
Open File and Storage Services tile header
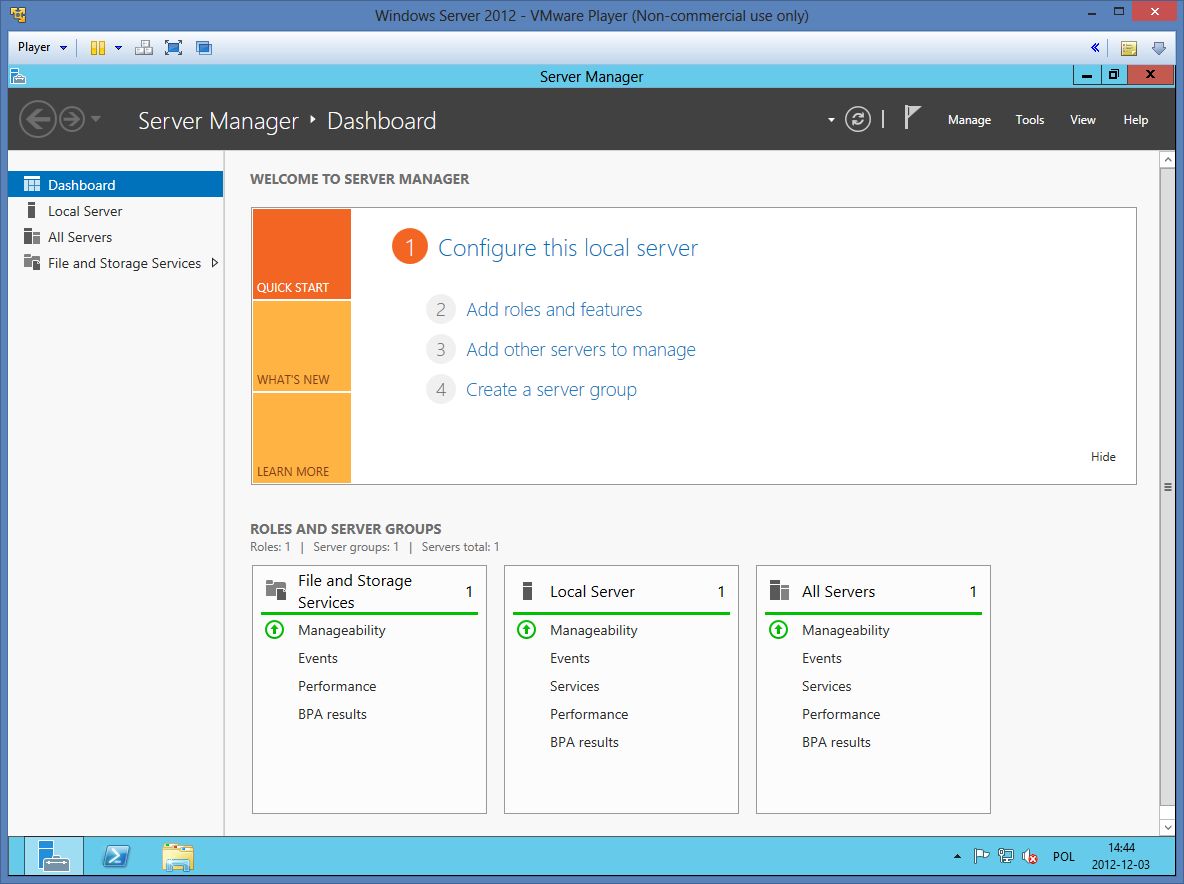(368, 591)
